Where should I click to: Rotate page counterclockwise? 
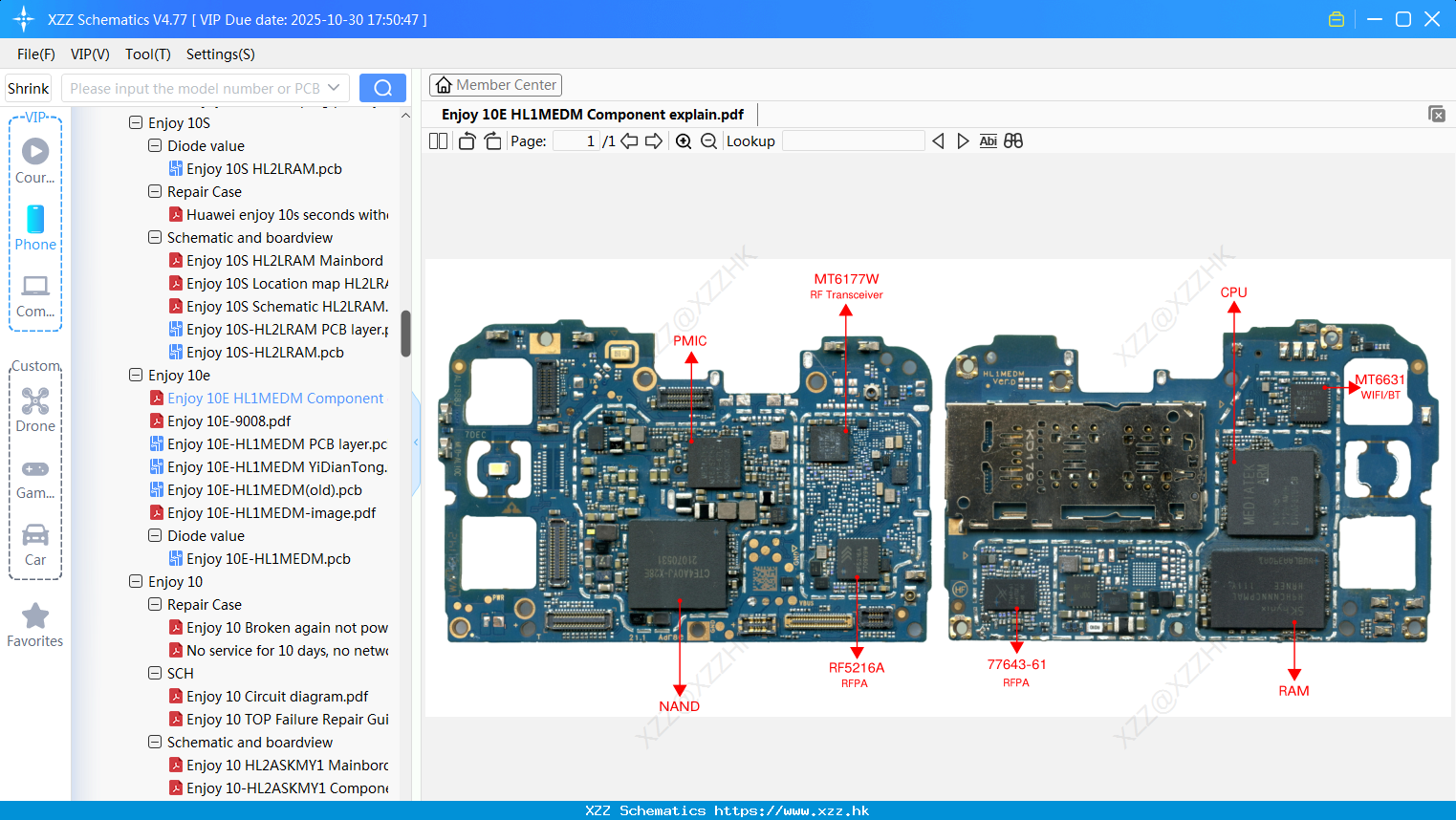(x=467, y=140)
